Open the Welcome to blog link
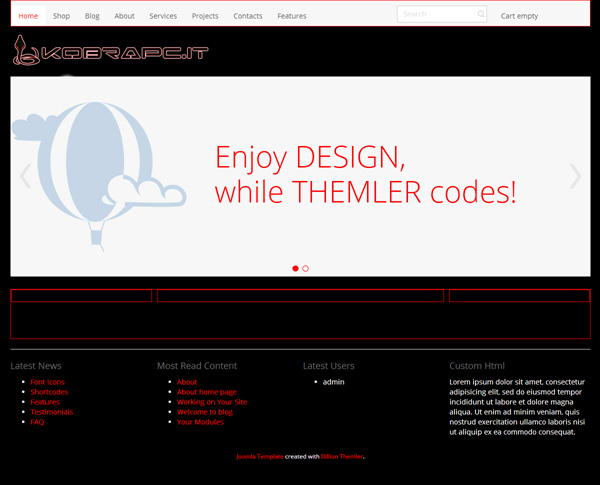 [205, 412]
